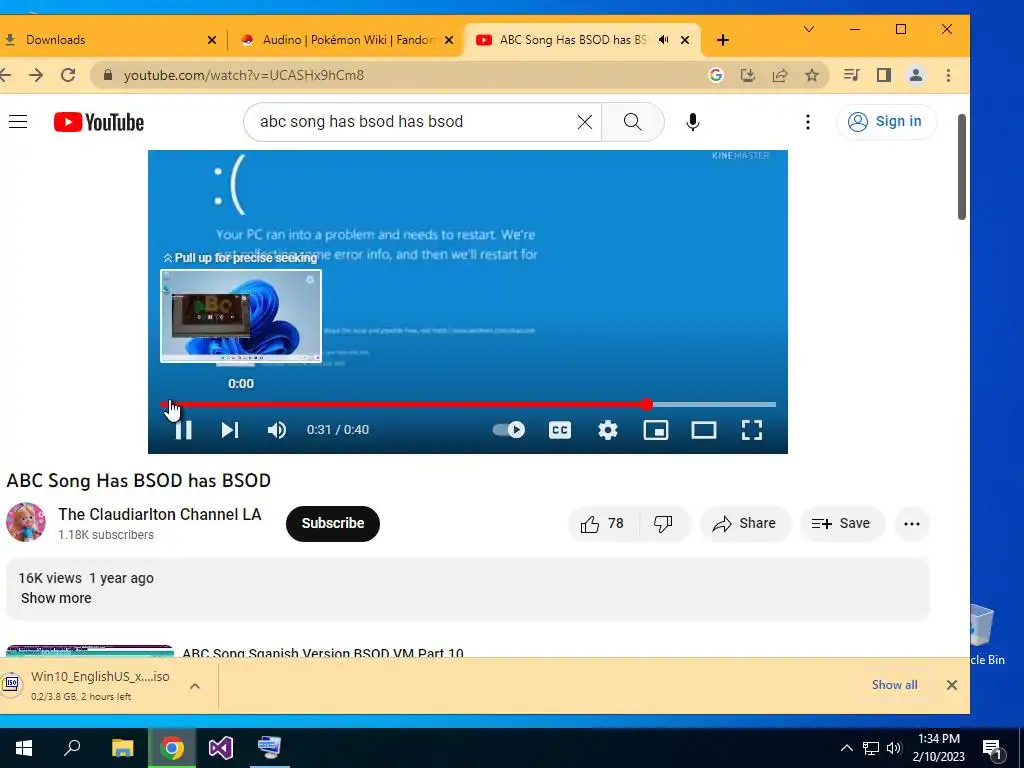
Task: Mute the tab via speaker icon
Action: 664,40
